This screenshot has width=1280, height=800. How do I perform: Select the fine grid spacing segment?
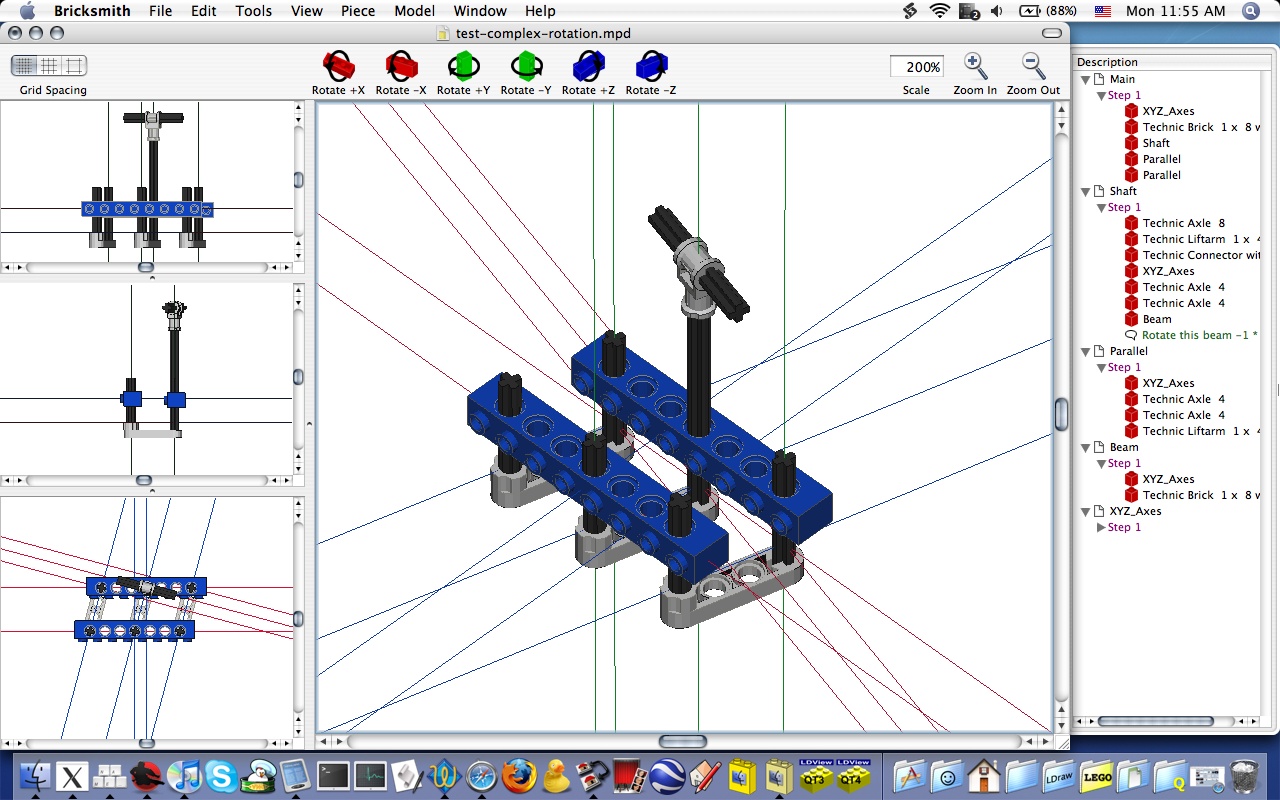(25, 66)
